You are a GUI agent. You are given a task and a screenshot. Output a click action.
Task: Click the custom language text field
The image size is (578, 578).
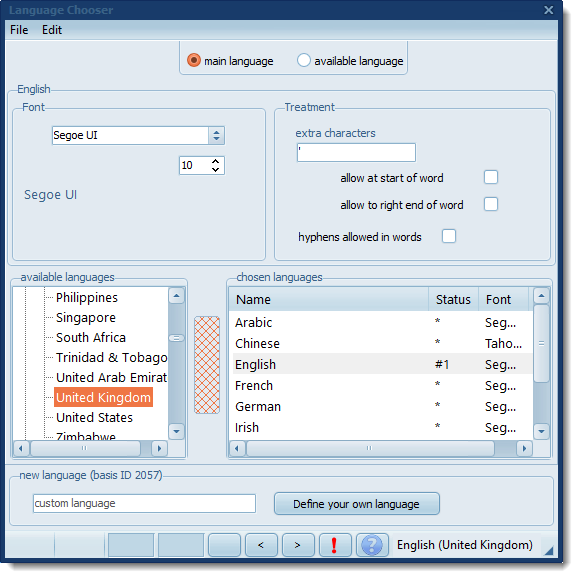click(x=144, y=504)
